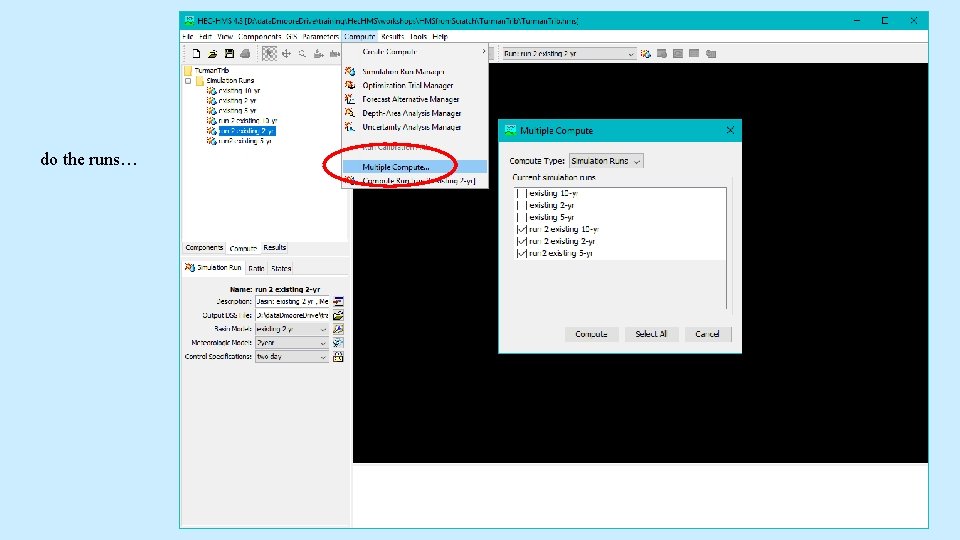
Task: Open the run selector dropdown in toolbar
Action: (x=569, y=54)
